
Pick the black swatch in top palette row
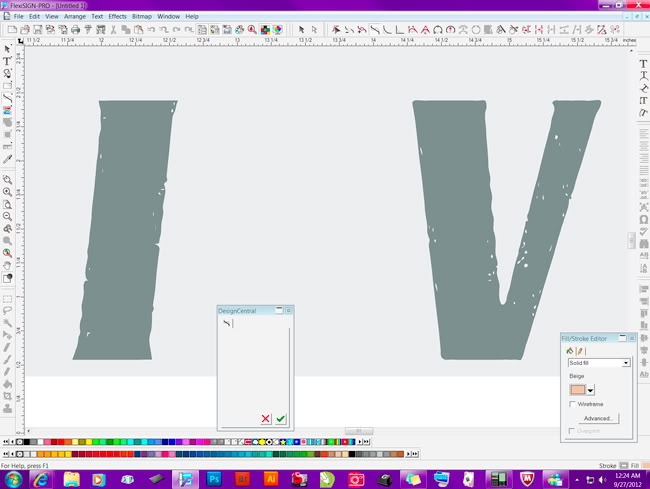[27, 442]
